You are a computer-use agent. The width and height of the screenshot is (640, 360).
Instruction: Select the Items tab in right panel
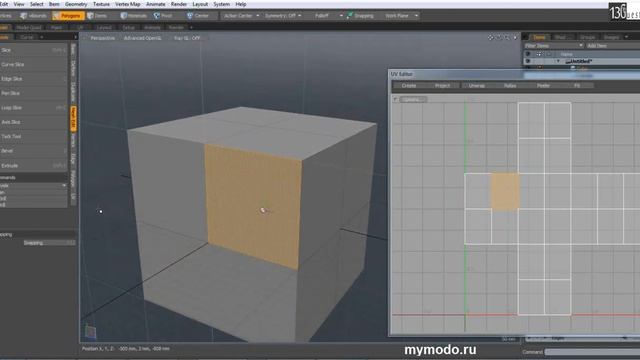[x=540, y=37]
